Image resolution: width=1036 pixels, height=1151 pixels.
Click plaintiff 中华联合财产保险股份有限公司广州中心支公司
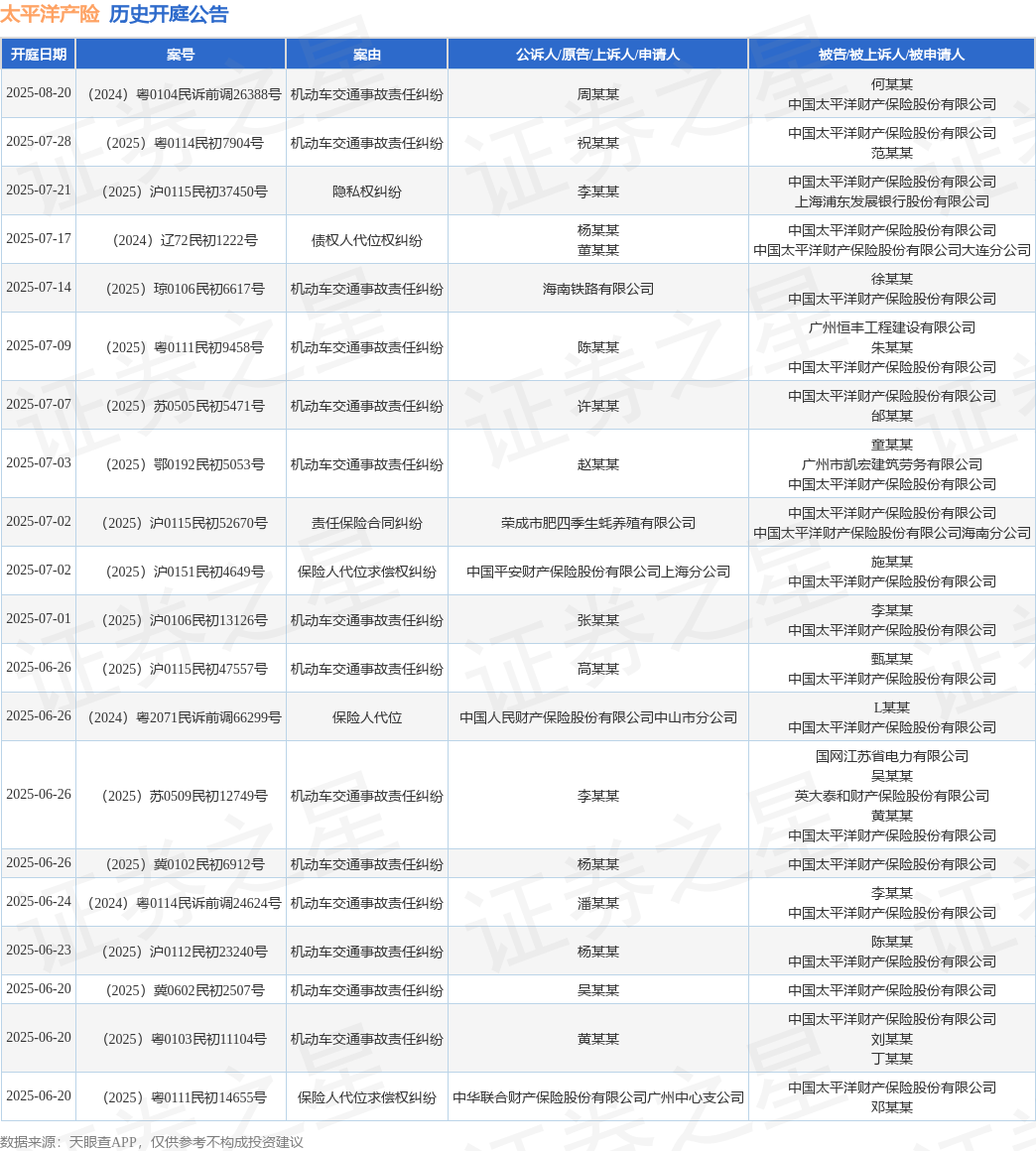coord(597,1097)
